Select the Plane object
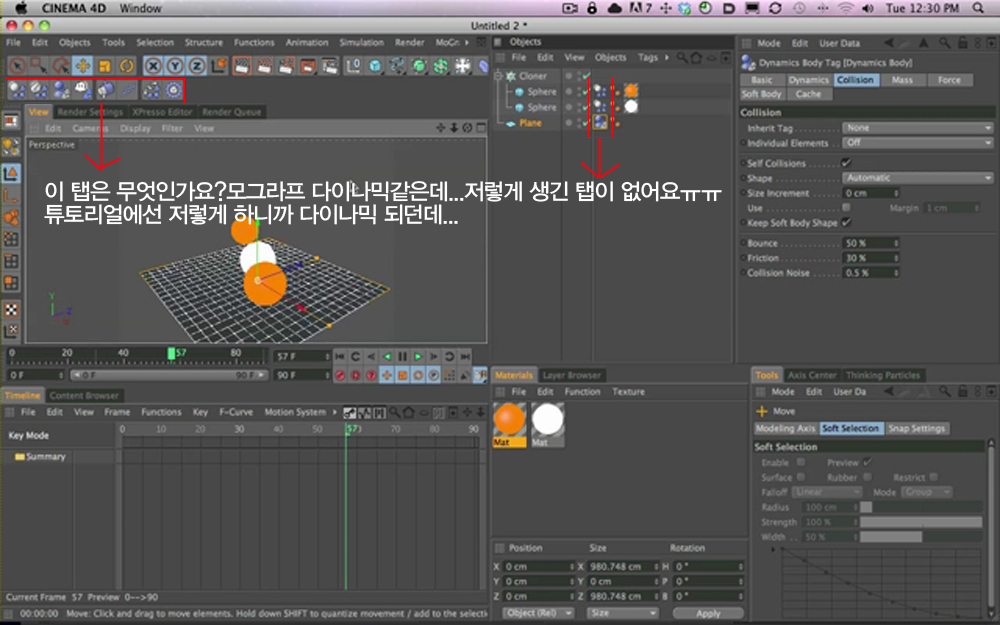Image resolution: width=1000 pixels, height=625 pixels. (x=530, y=123)
